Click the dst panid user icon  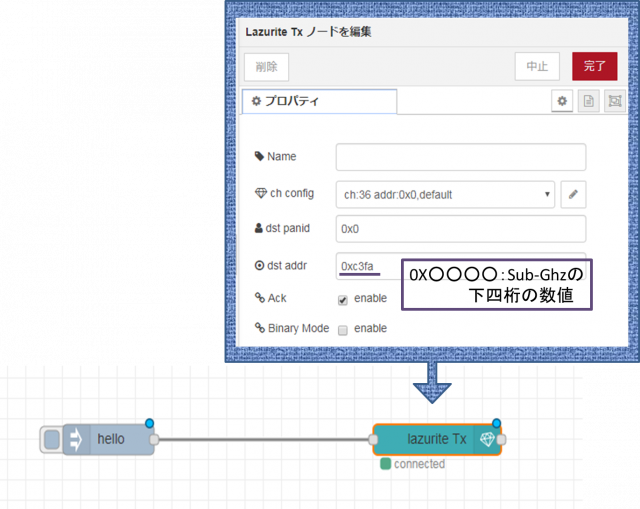click(258, 228)
